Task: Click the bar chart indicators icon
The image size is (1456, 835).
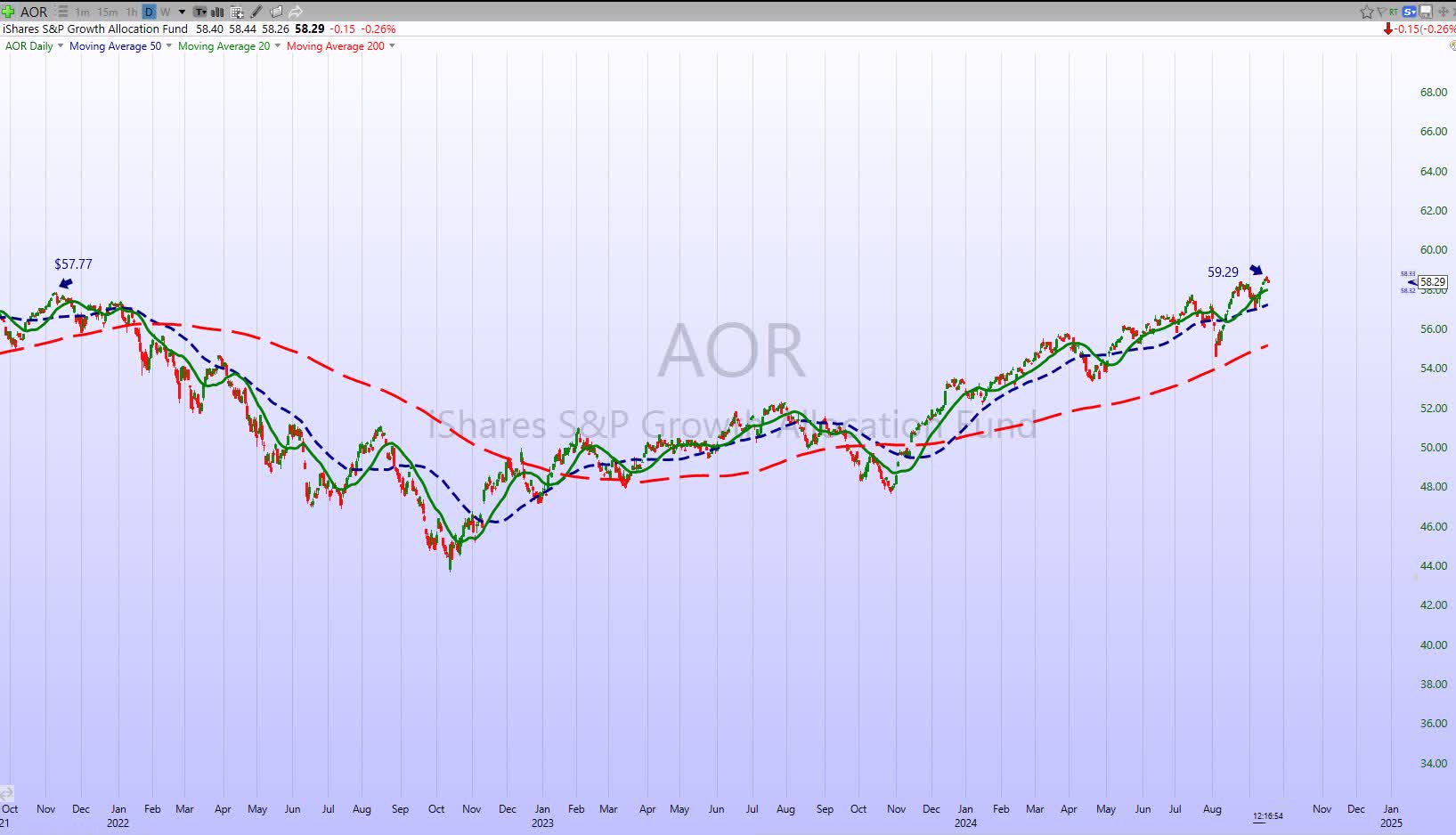Action: pyautogui.click(x=219, y=12)
